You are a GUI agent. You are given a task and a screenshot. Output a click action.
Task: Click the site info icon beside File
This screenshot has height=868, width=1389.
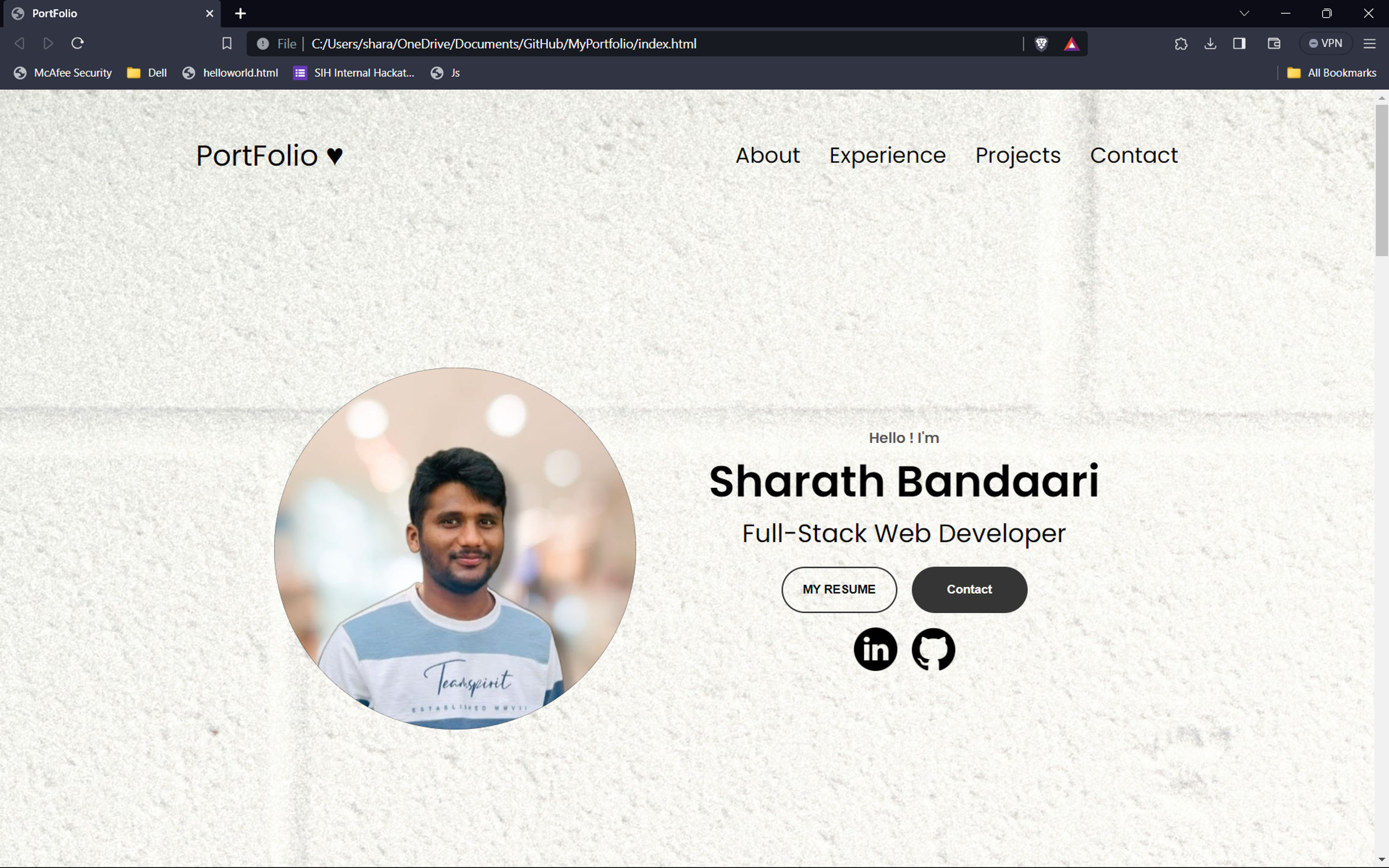(x=263, y=44)
